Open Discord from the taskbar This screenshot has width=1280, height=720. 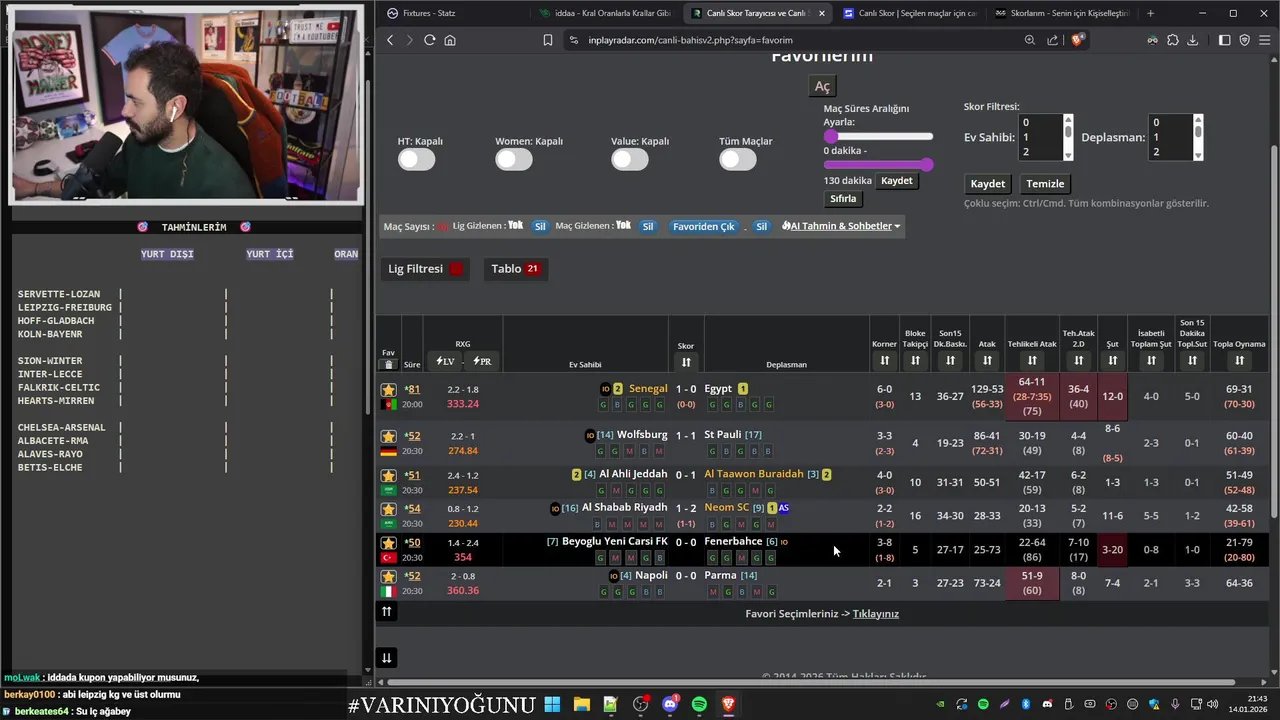tap(670, 704)
